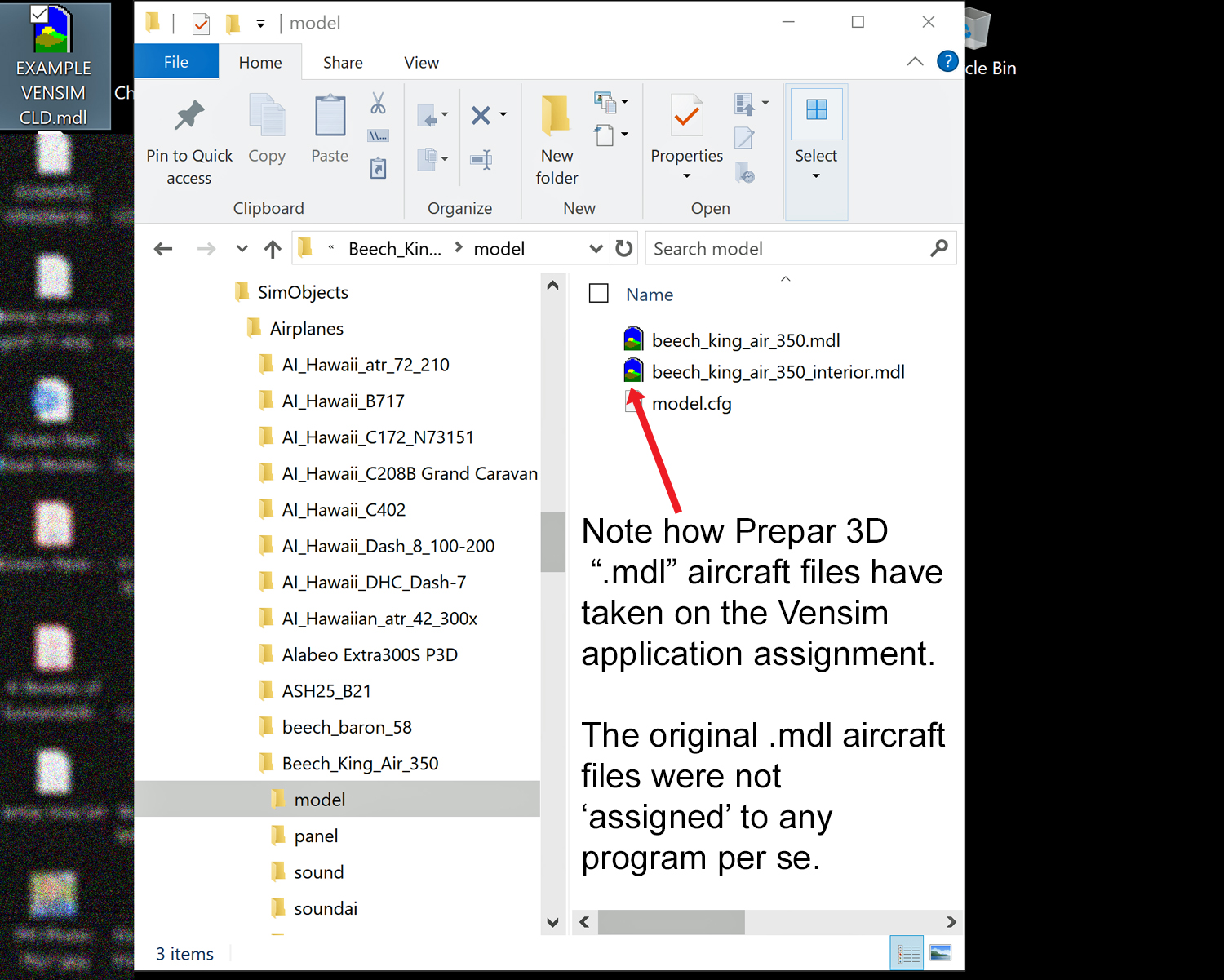
Task: Click the model breadcrumb segment
Action: (499, 249)
